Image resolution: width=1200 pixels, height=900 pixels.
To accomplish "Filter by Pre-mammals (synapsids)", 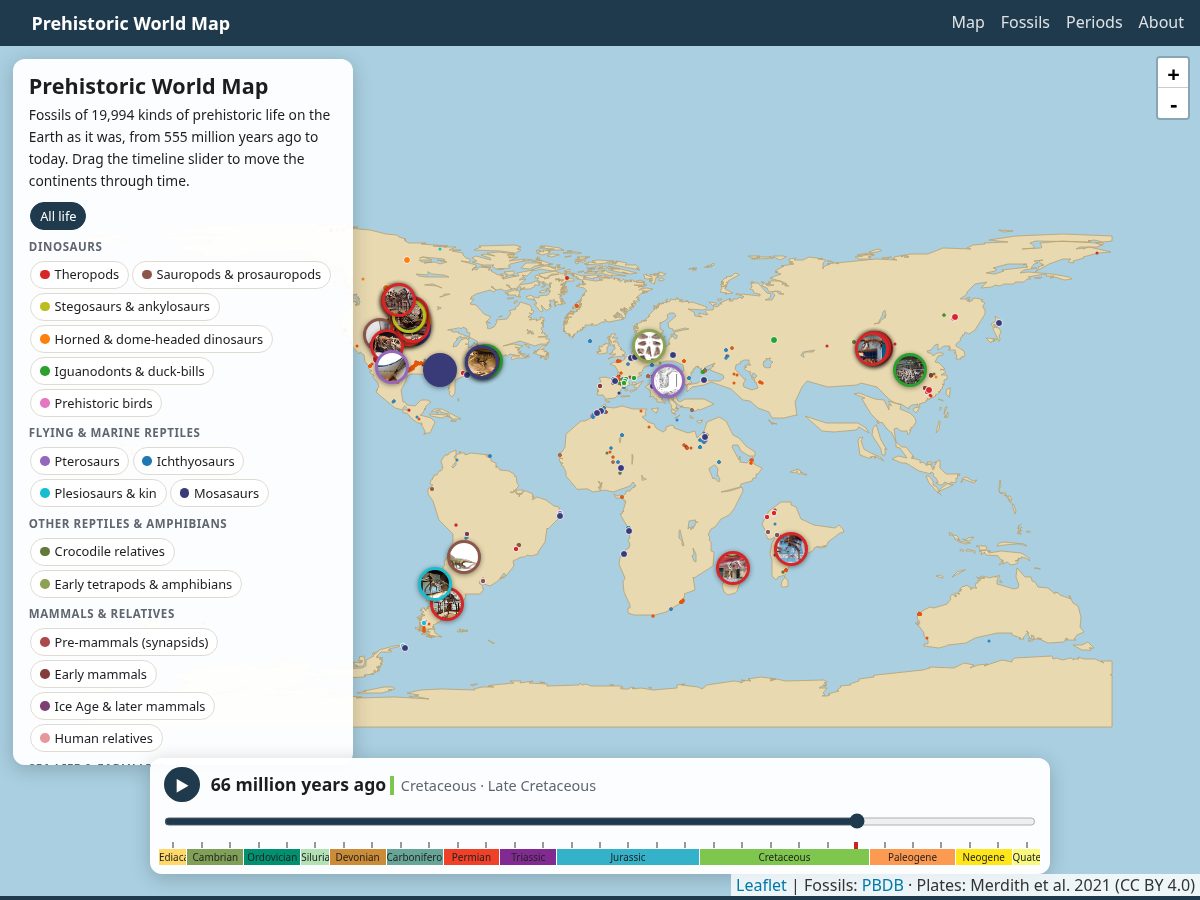I will pos(125,642).
